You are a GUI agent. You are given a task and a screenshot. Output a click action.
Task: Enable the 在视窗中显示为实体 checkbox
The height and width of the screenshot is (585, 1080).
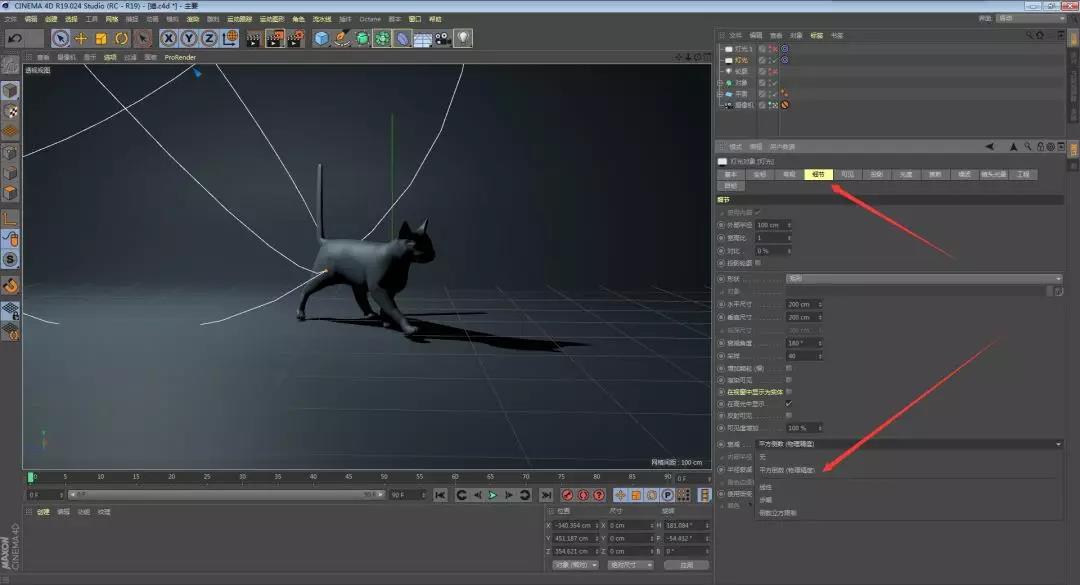click(789, 392)
